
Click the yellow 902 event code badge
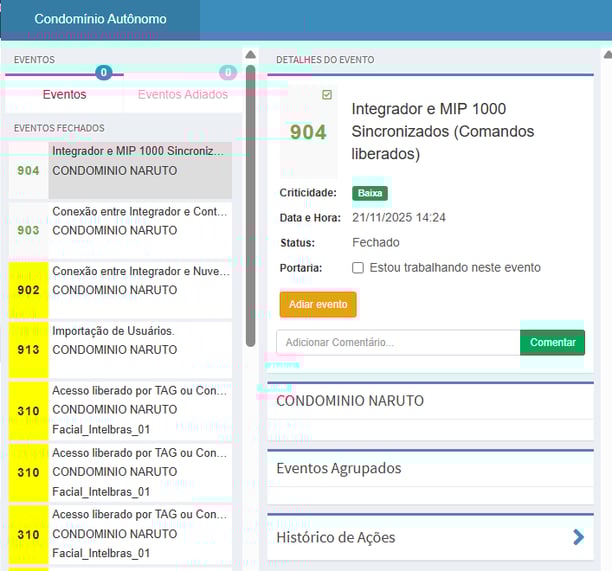pyautogui.click(x=28, y=290)
